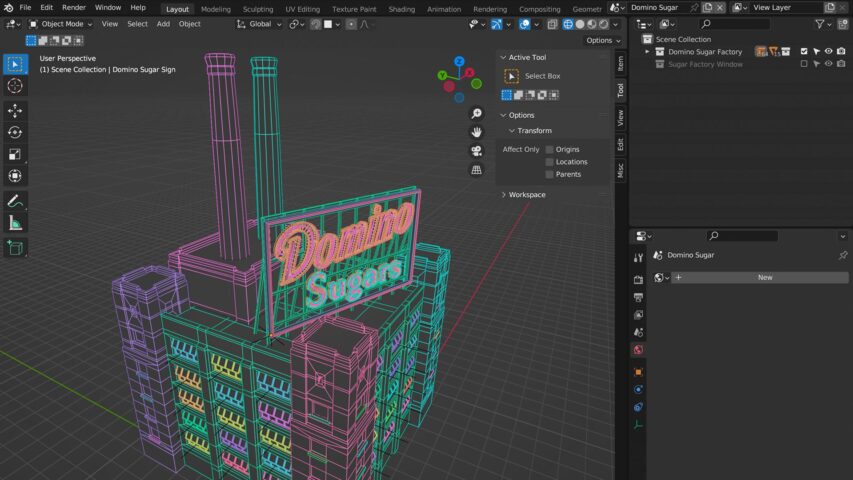Toggle snapping magnet in header
The width and height of the screenshot is (853, 480).
click(316, 24)
